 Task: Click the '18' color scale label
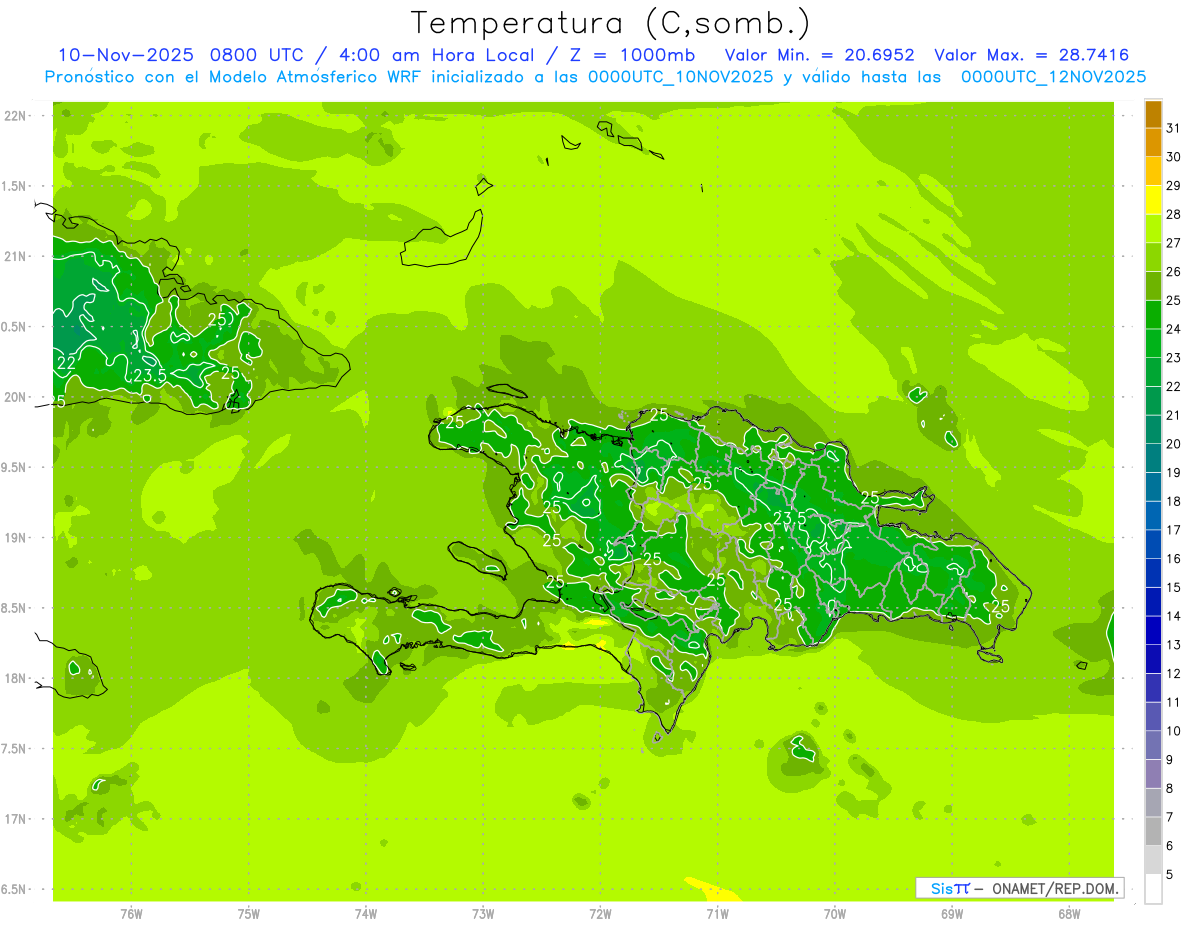[x=1174, y=501]
